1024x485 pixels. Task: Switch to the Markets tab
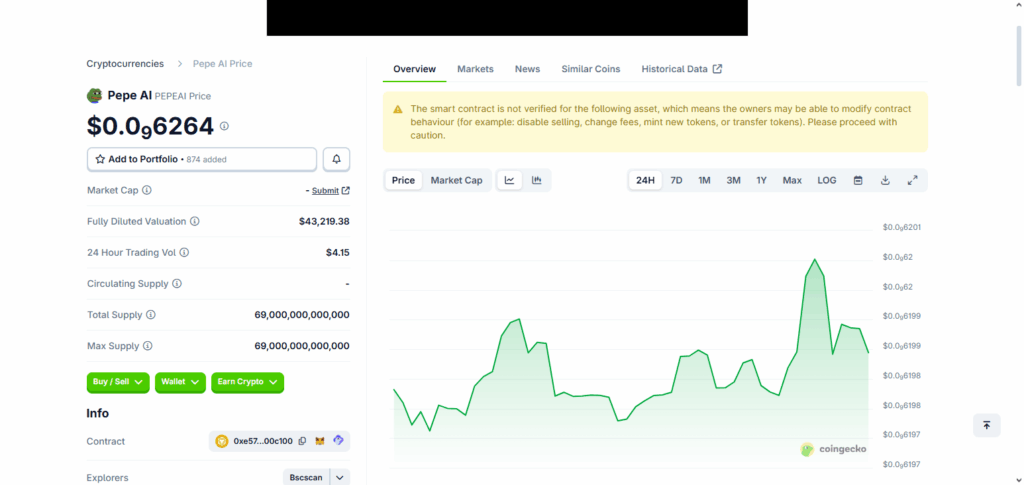(475, 69)
